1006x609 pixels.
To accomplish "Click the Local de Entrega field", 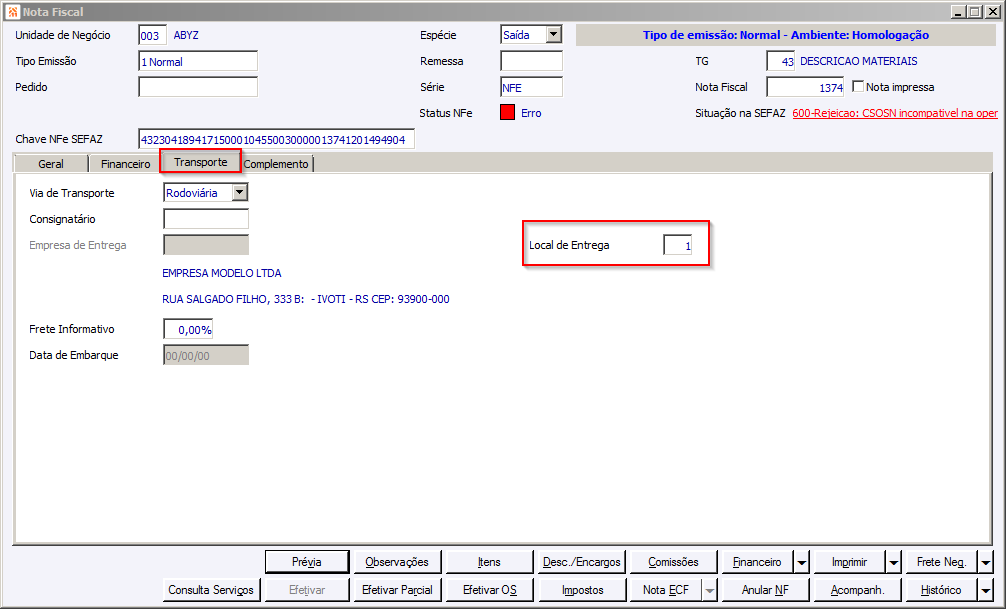I will [678, 245].
